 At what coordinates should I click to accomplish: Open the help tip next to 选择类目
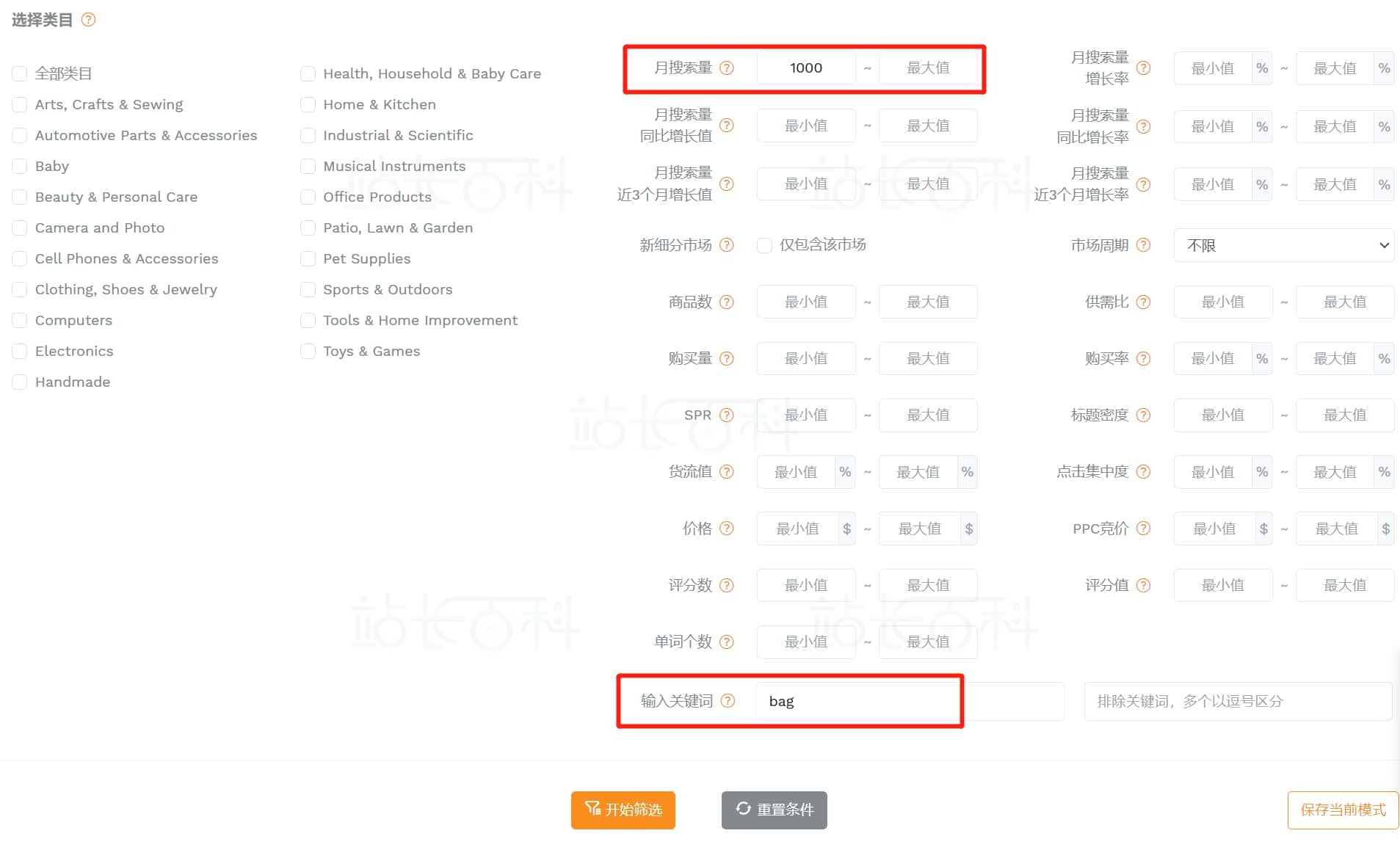click(88, 20)
